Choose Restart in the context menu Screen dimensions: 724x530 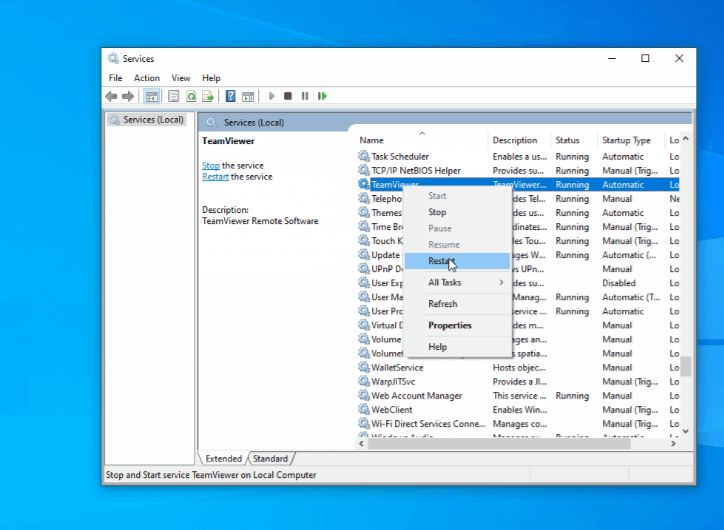(x=457, y=261)
